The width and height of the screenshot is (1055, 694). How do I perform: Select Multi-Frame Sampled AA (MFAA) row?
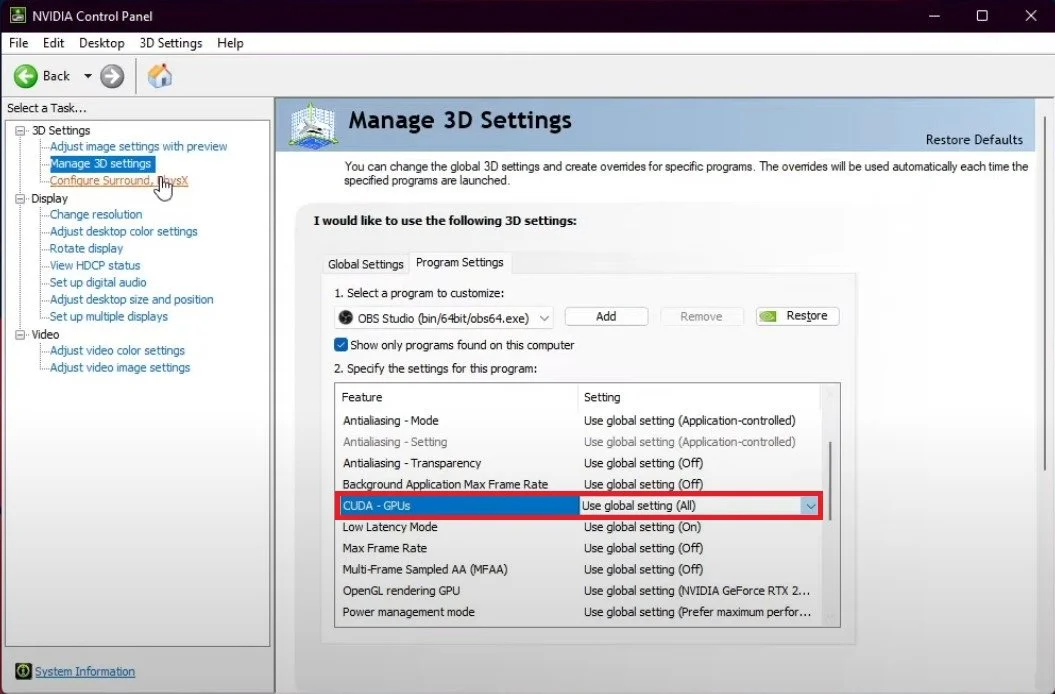pyautogui.click(x=579, y=569)
